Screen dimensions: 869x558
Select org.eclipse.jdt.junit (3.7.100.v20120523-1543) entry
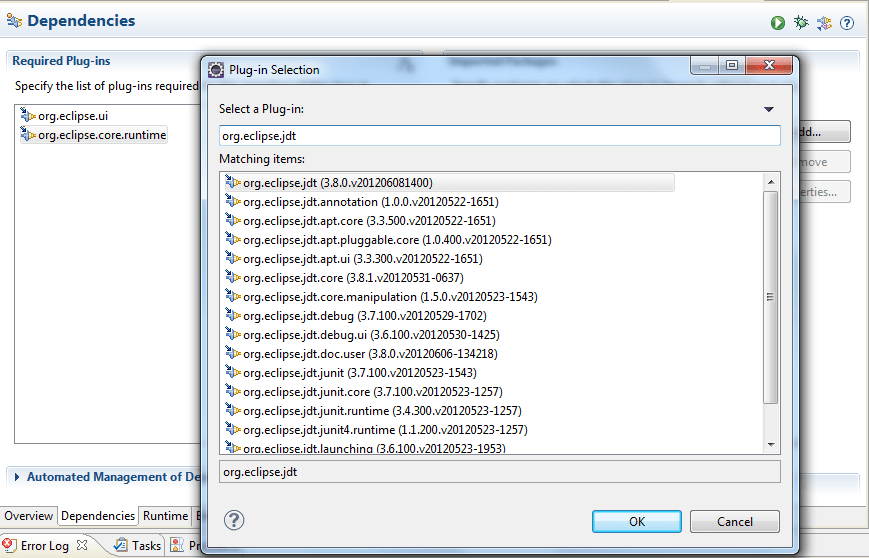(360, 372)
